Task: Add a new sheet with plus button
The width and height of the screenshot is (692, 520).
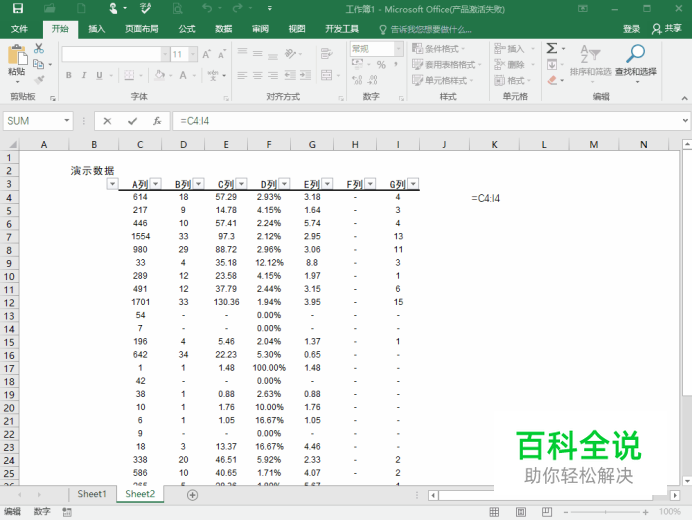Action: tap(192, 495)
